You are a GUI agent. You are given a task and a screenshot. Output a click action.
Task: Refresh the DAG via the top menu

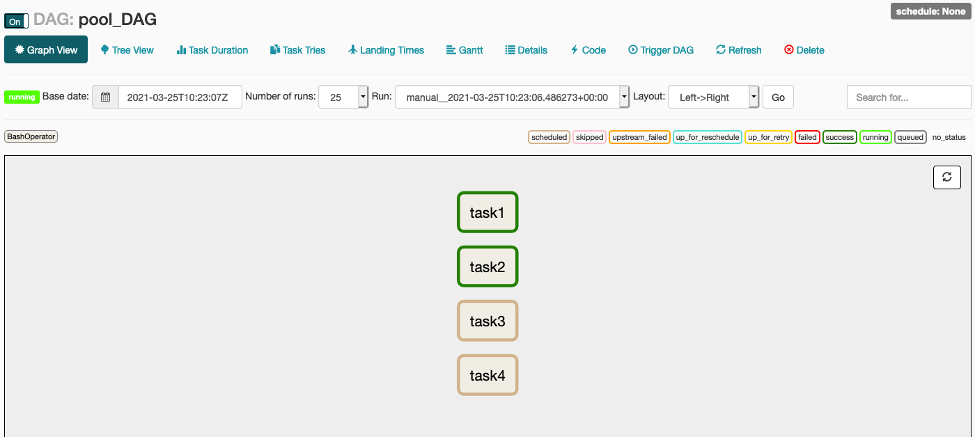pos(738,50)
